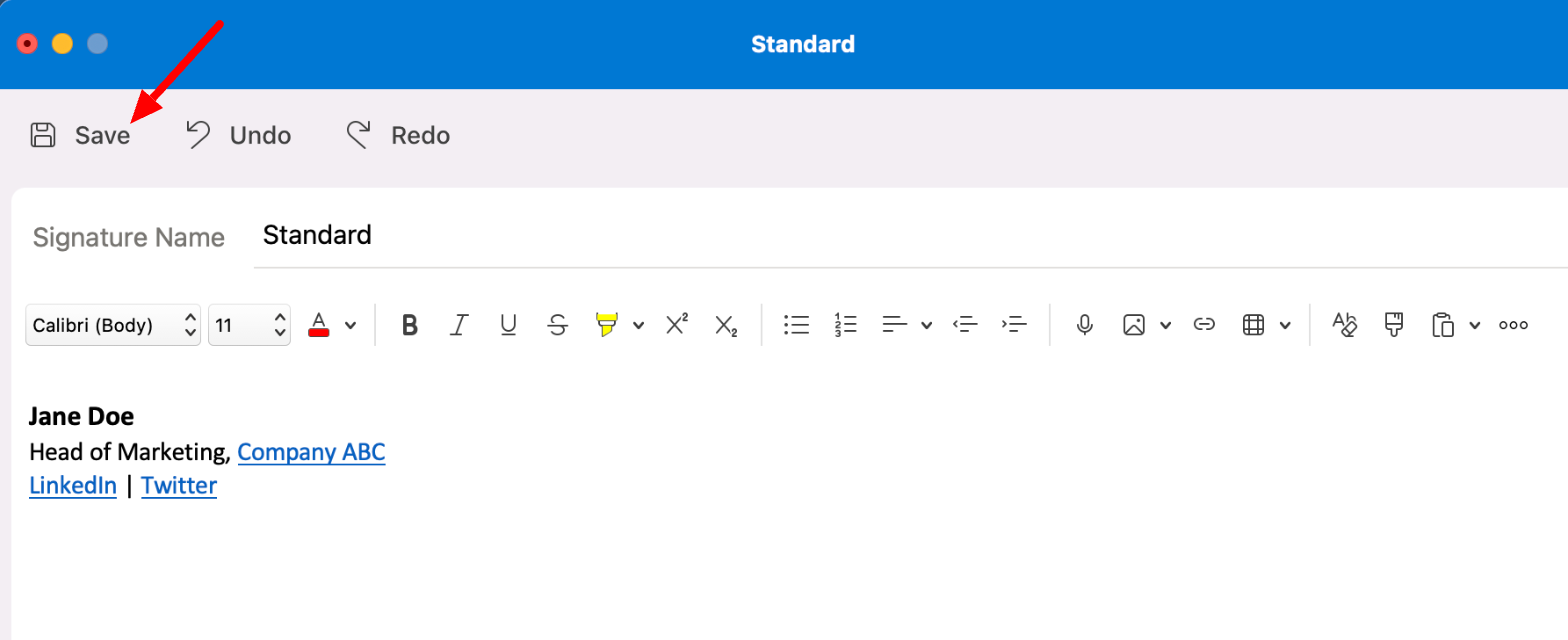Screen dimensions: 1568x640
Task: Click the Save icon in toolbar
Action: (x=42, y=135)
